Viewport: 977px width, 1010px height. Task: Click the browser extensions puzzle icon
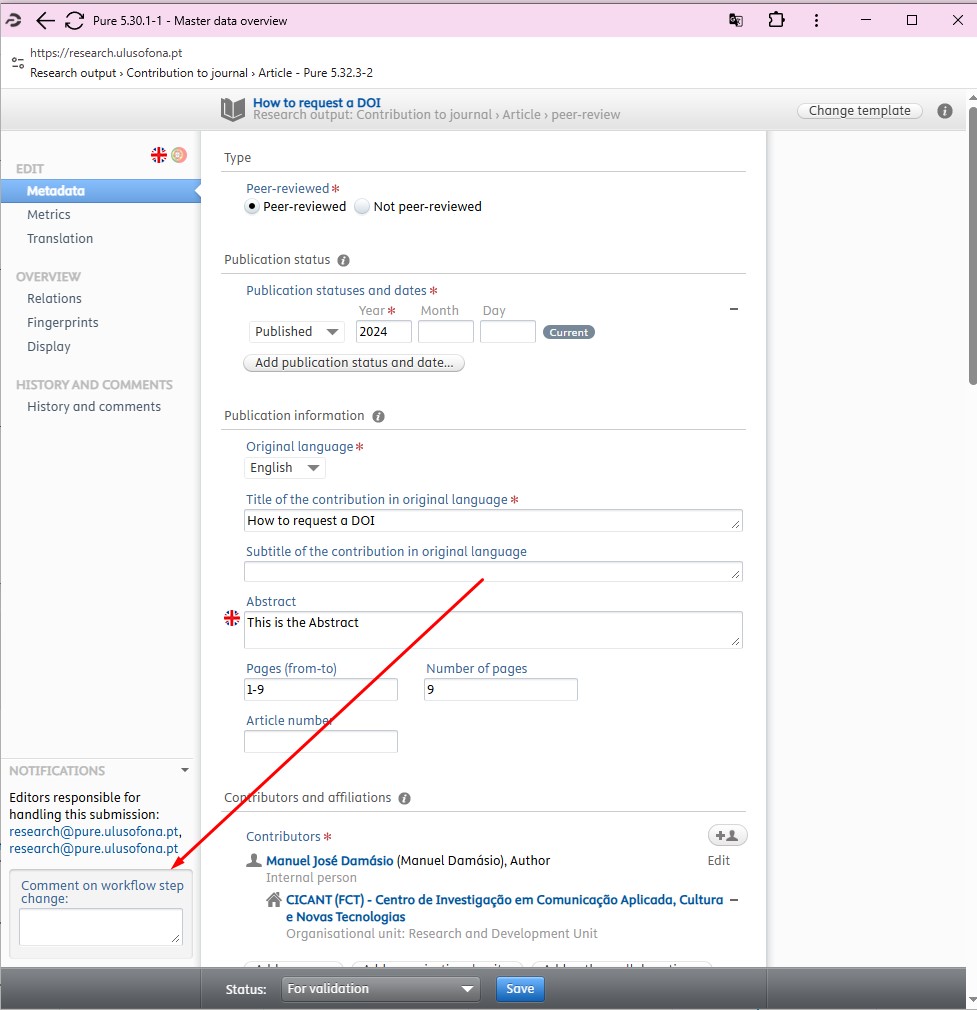pyautogui.click(x=776, y=20)
